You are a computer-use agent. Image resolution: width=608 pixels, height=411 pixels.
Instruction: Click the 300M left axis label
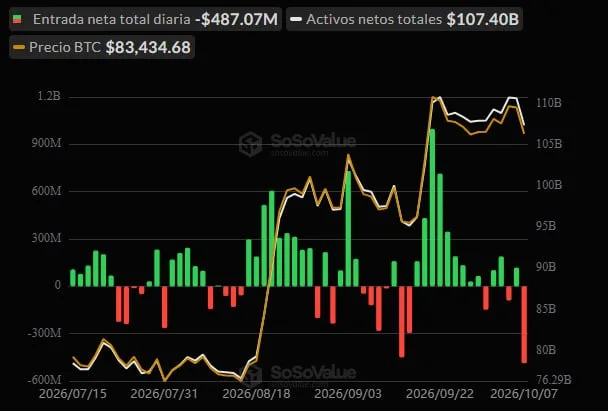[47, 238]
